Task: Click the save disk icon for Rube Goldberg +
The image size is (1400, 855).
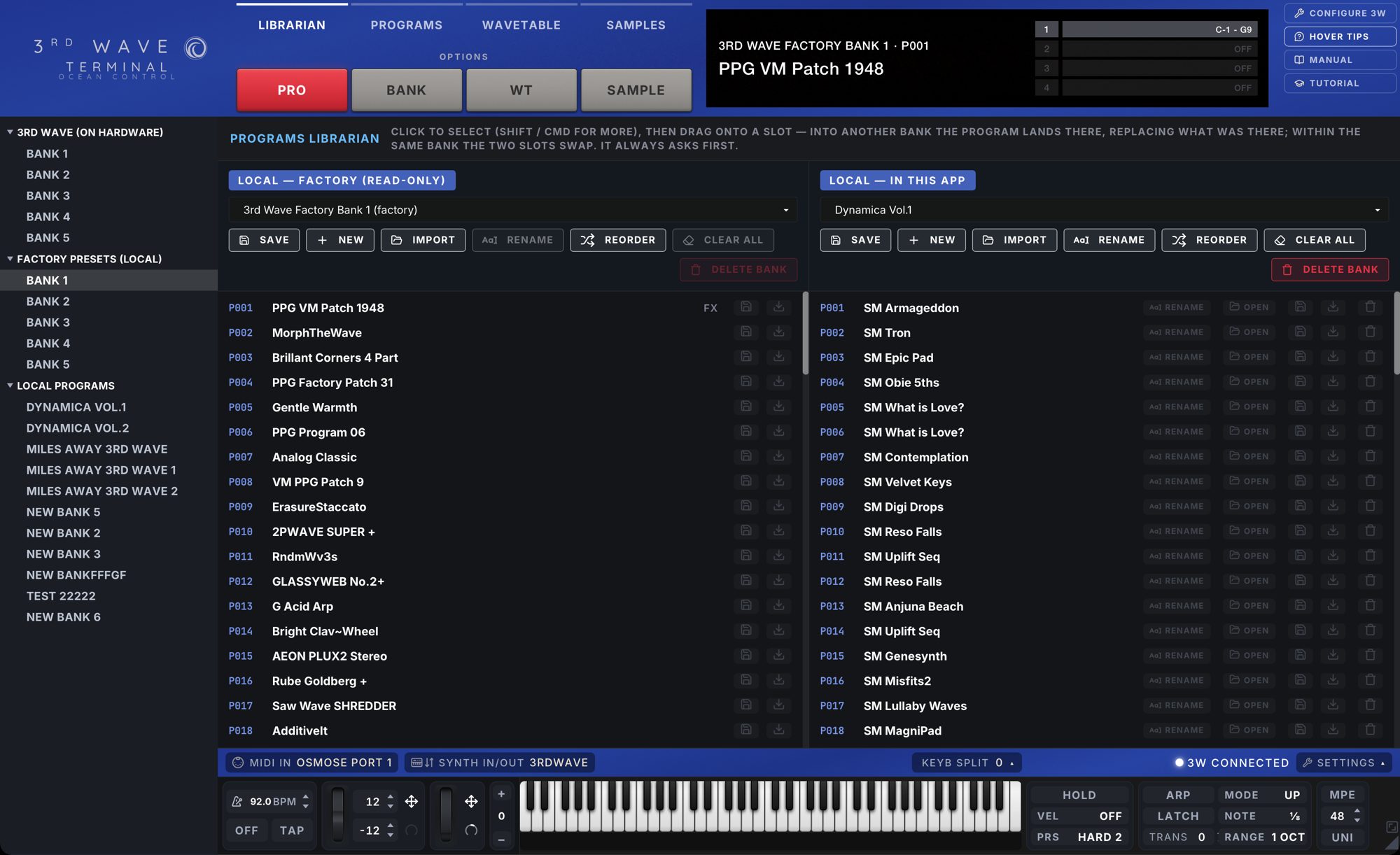Action: [746, 680]
